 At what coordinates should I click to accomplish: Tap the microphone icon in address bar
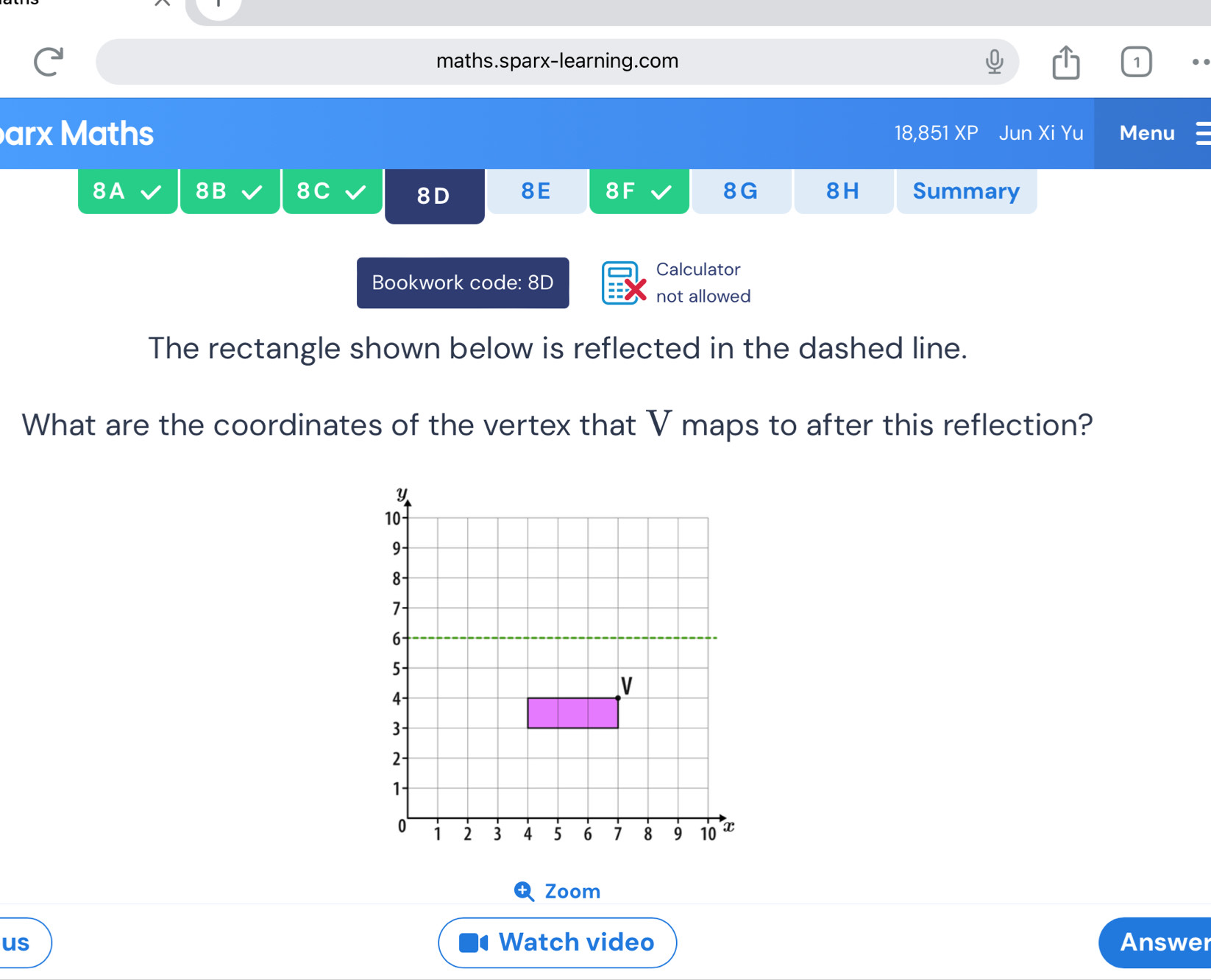994,62
